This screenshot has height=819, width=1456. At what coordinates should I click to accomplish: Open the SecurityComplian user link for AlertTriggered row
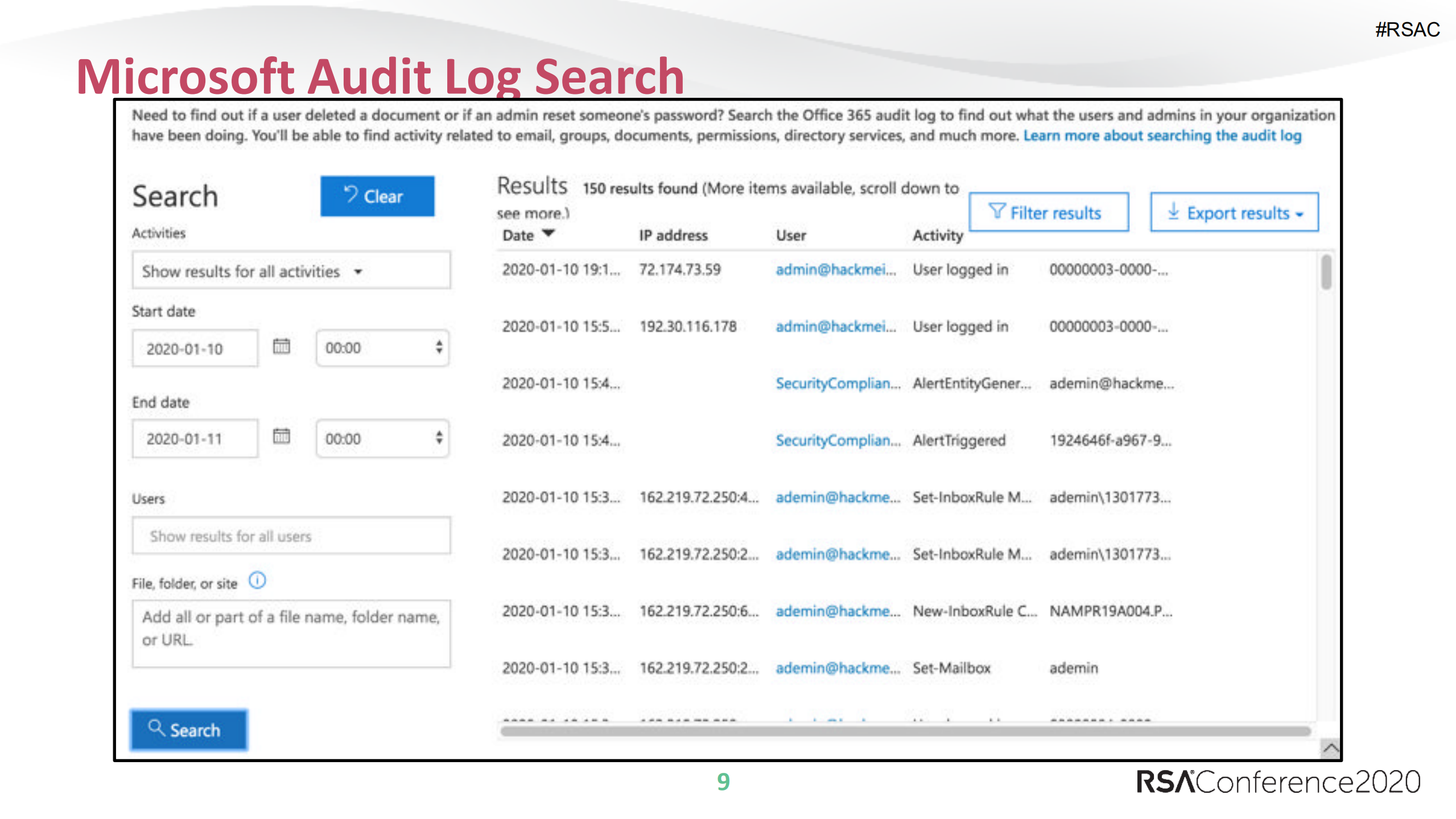(836, 440)
